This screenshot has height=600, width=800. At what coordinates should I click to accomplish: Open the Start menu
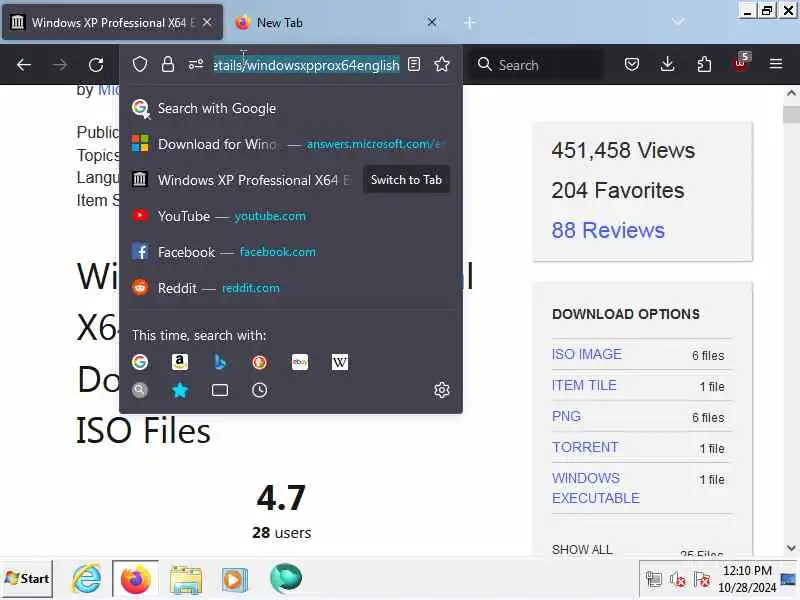click(x=27, y=579)
